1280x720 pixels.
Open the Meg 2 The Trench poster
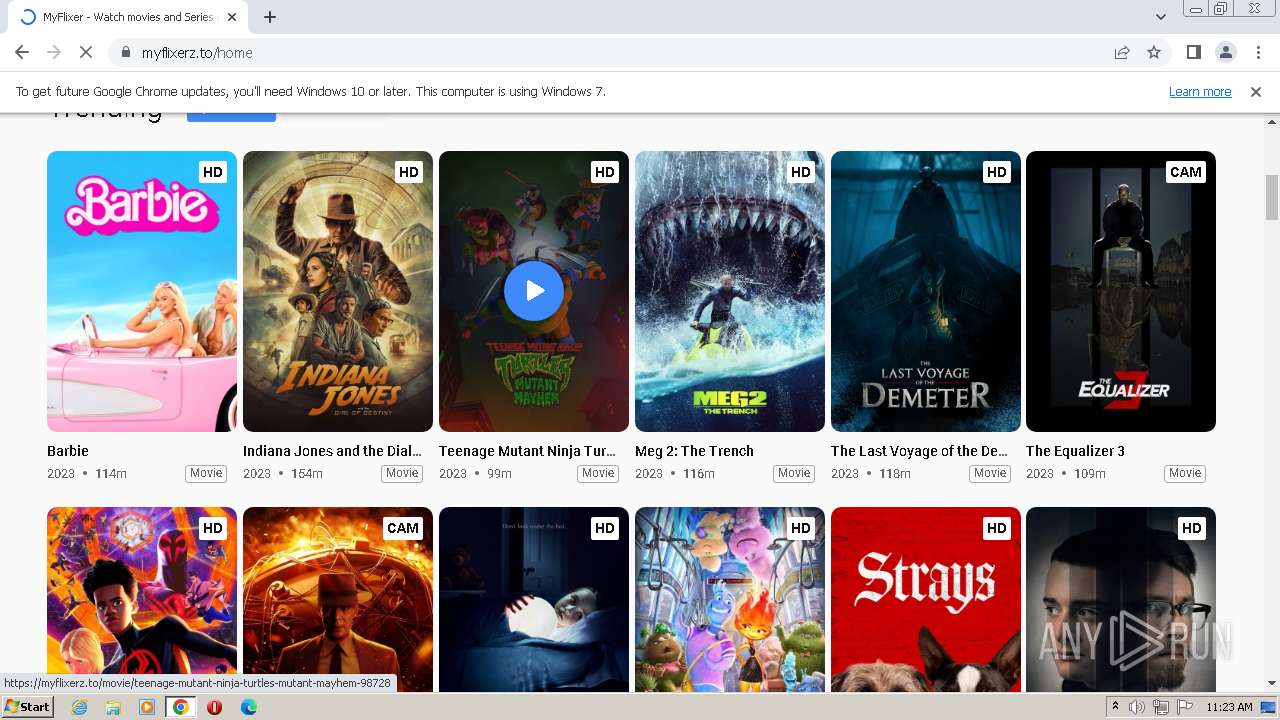730,291
